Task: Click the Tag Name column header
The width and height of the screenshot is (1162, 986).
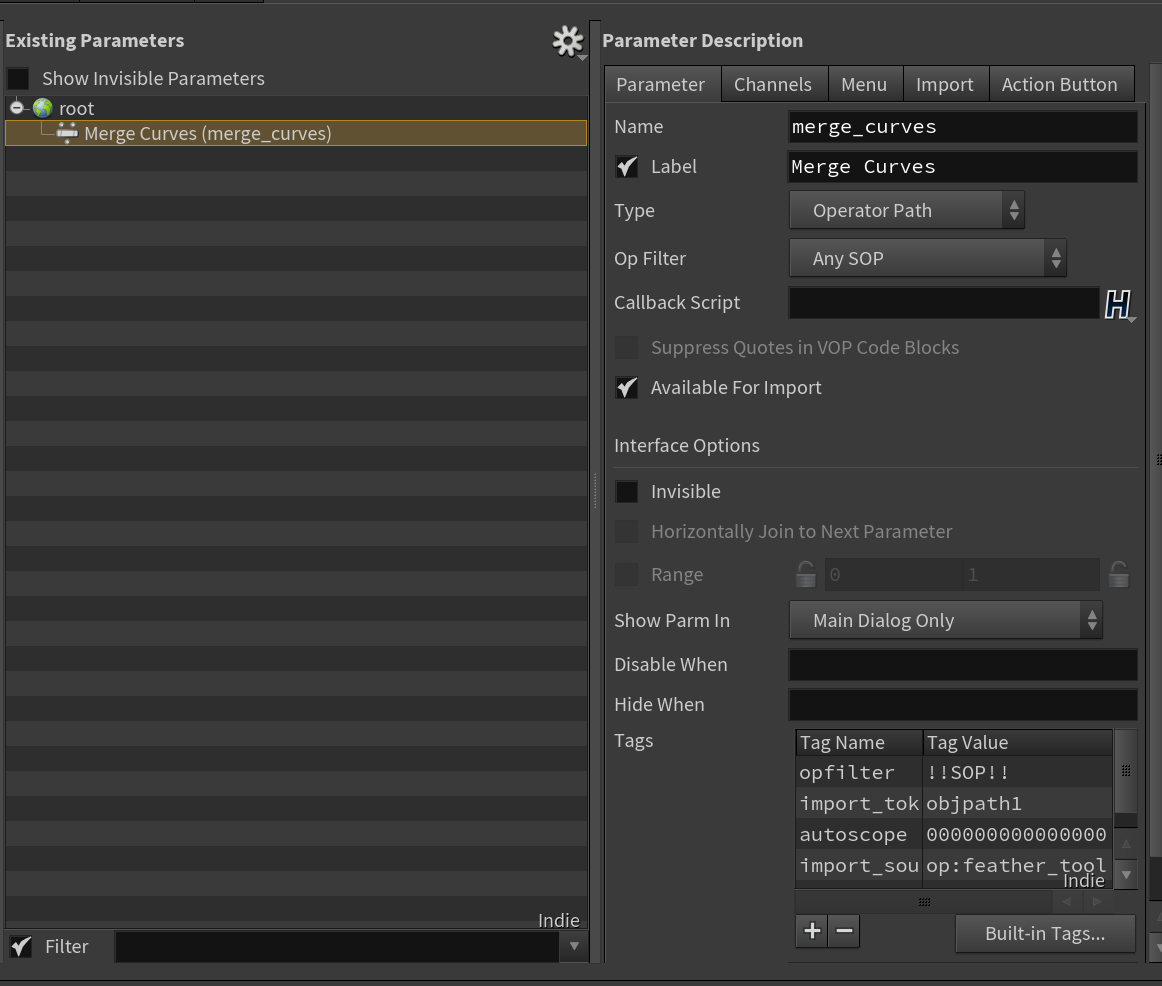Action: pos(859,742)
